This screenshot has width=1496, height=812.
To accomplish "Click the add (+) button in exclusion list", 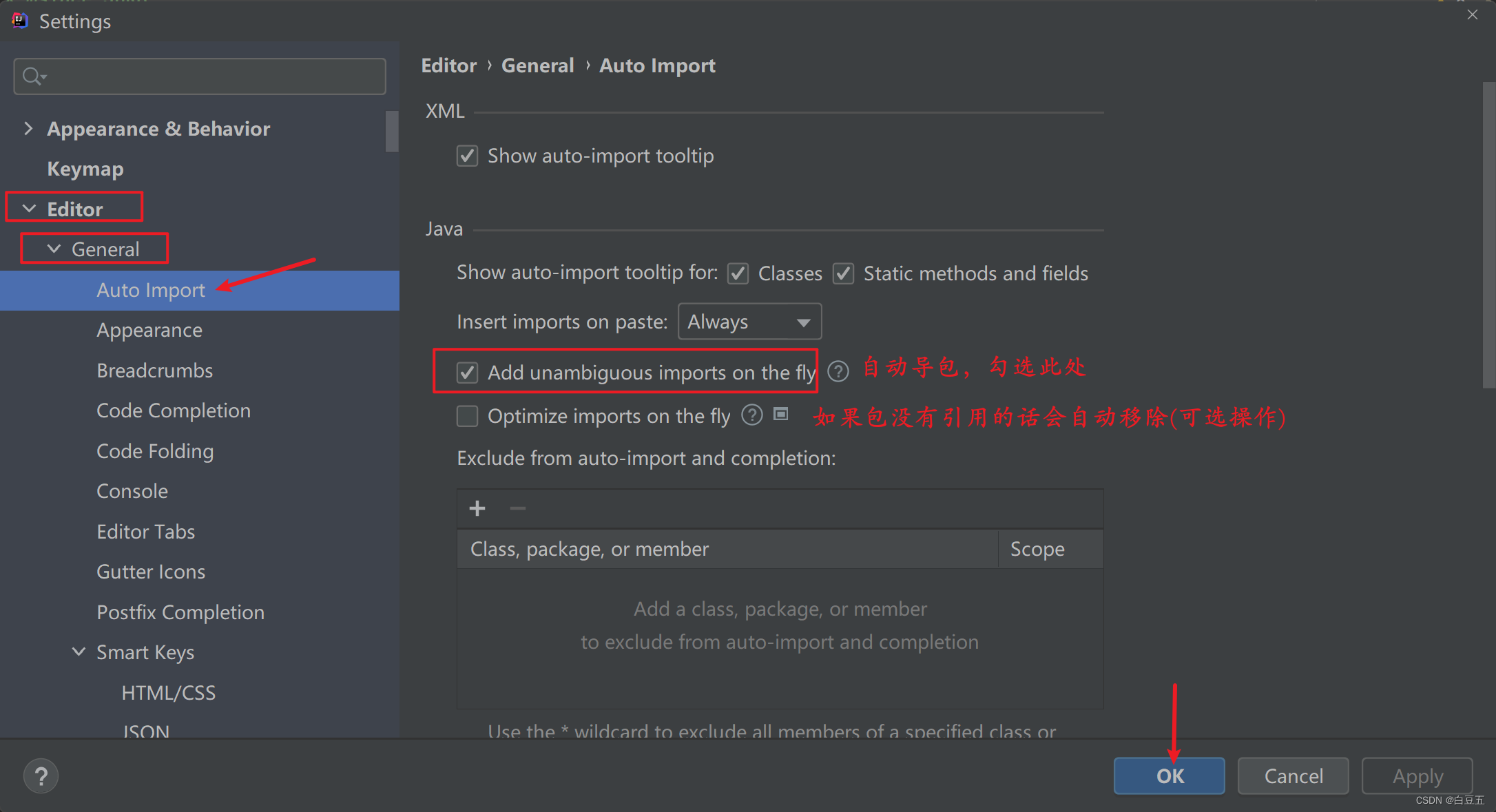I will tap(477, 507).
